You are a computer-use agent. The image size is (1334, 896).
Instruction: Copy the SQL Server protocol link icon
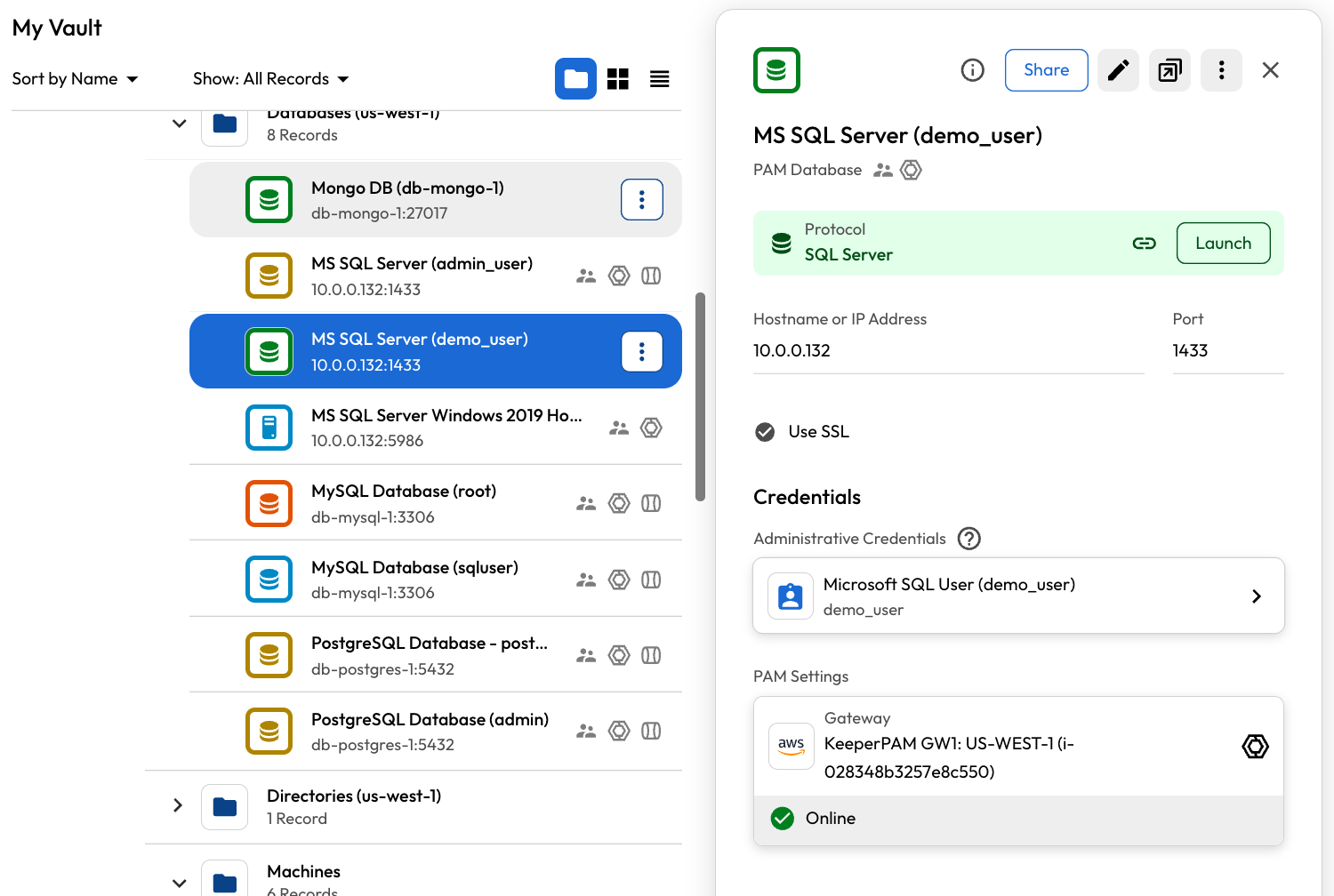[x=1144, y=244]
